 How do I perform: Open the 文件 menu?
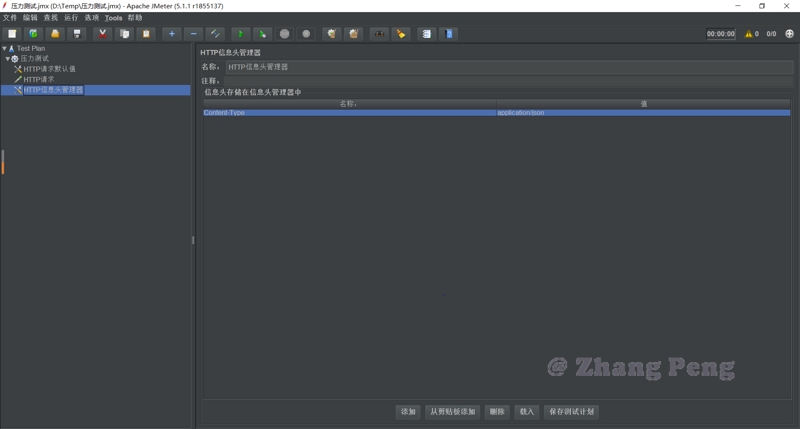tap(10, 18)
